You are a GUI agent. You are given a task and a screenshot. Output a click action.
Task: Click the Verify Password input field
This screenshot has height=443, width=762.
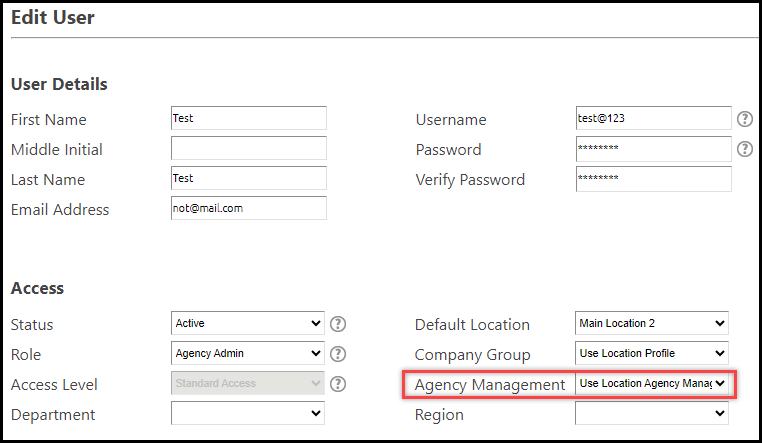tap(654, 179)
